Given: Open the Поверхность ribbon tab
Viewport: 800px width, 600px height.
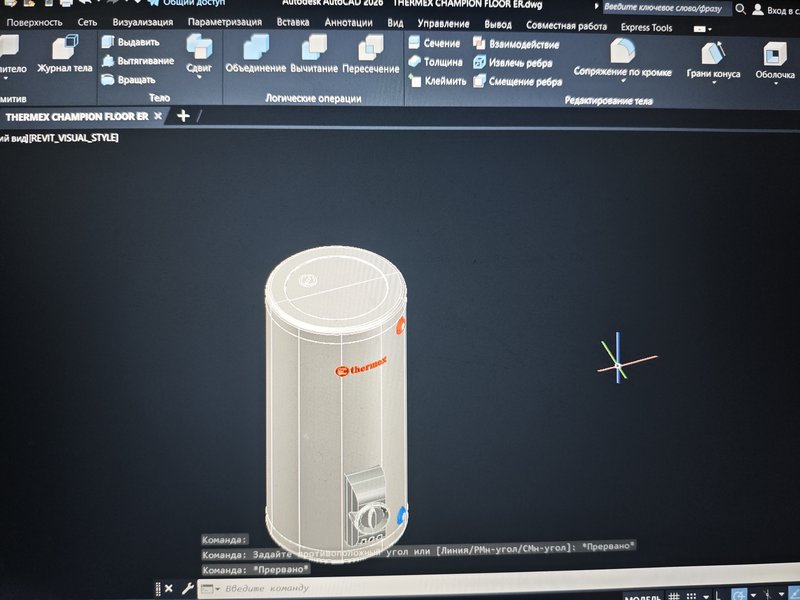Looking at the screenshot, I should click(x=34, y=22).
